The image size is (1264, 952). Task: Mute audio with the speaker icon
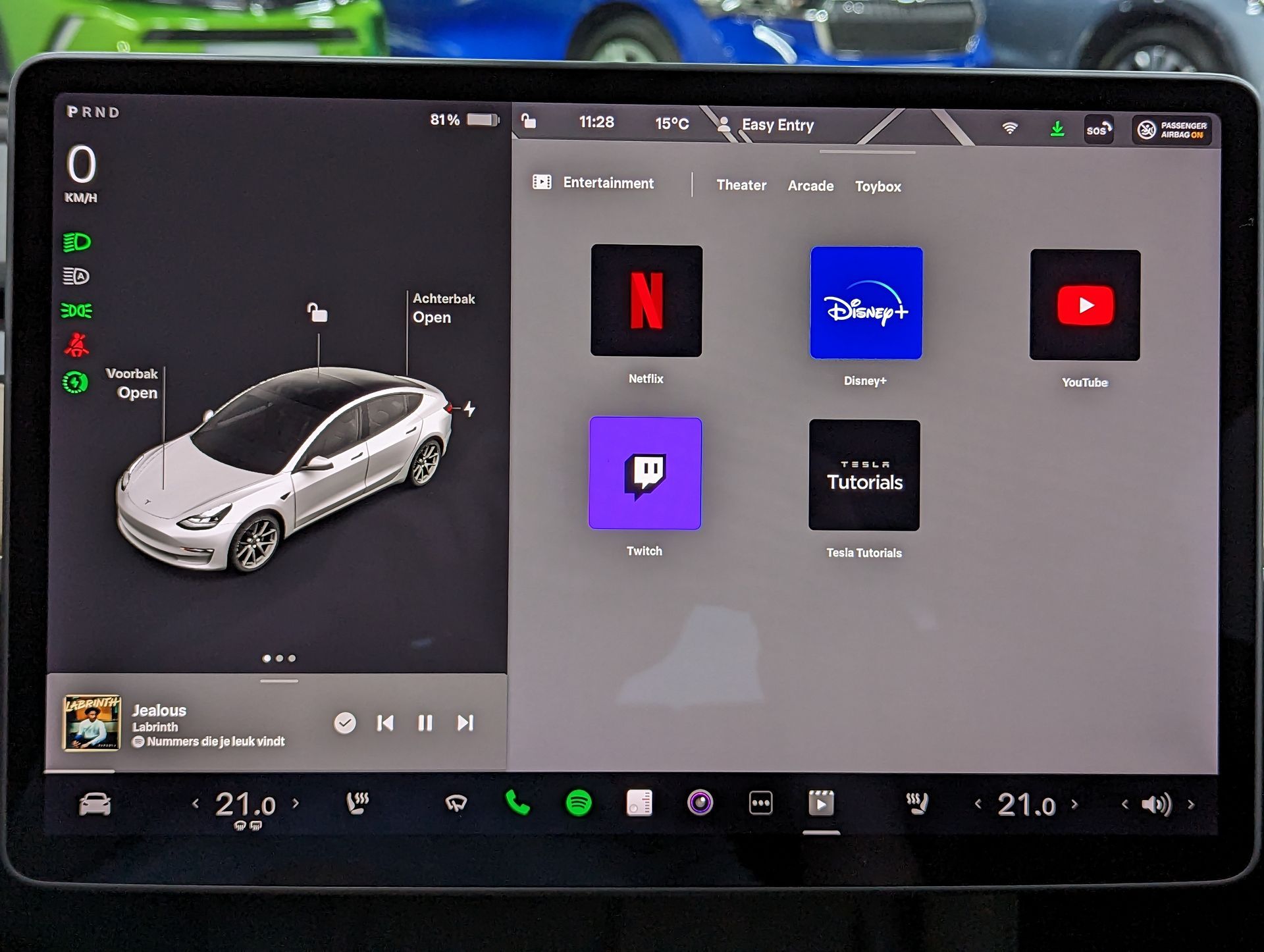pyautogui.click(x=1157, y=804)
